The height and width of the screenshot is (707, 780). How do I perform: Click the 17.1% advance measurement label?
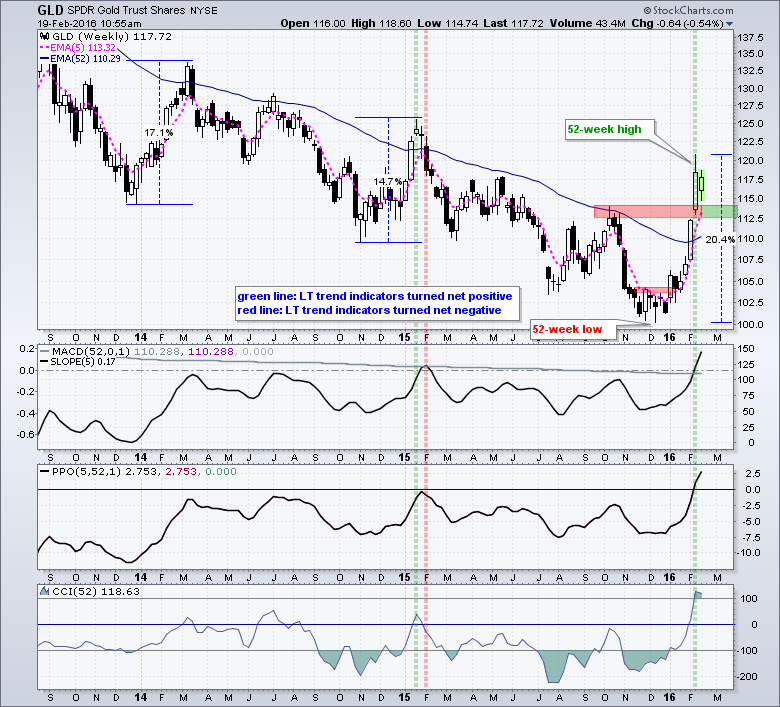[x=159, y=133]
